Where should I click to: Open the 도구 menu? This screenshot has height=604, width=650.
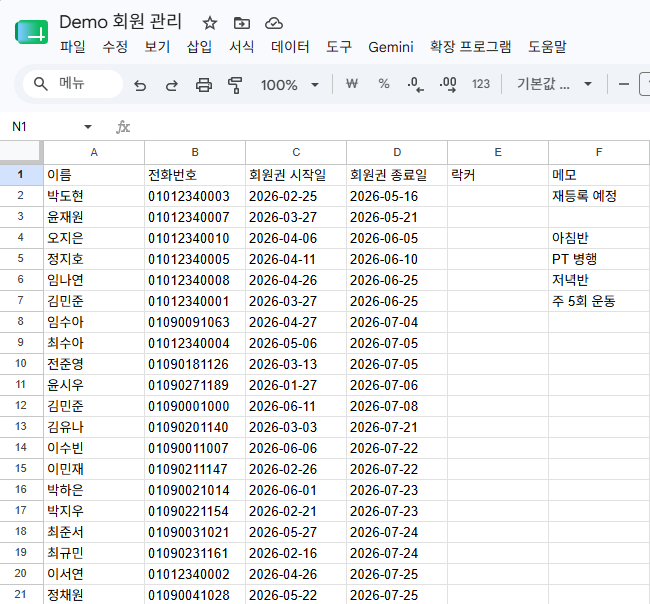pyautogui.click(x=339, y=46)
